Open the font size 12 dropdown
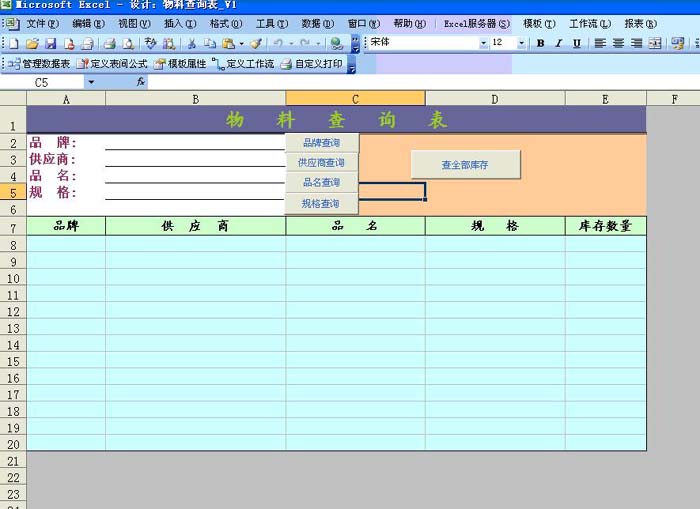This screenshot has height=509, width=700. (521, 43)
